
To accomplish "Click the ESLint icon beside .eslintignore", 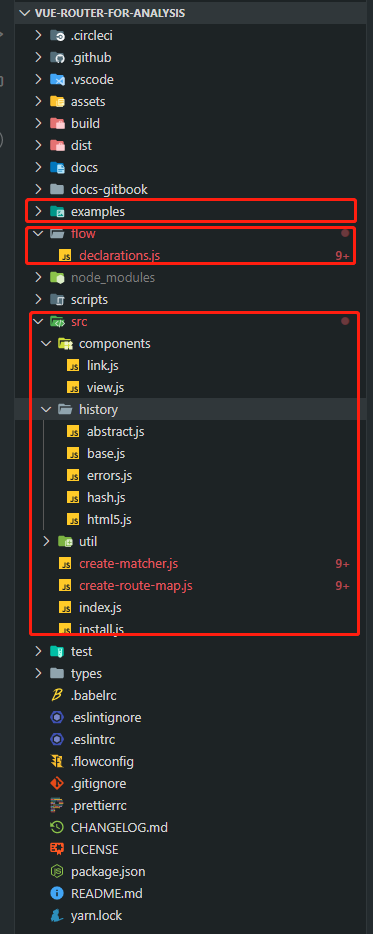I will (57, 717).
